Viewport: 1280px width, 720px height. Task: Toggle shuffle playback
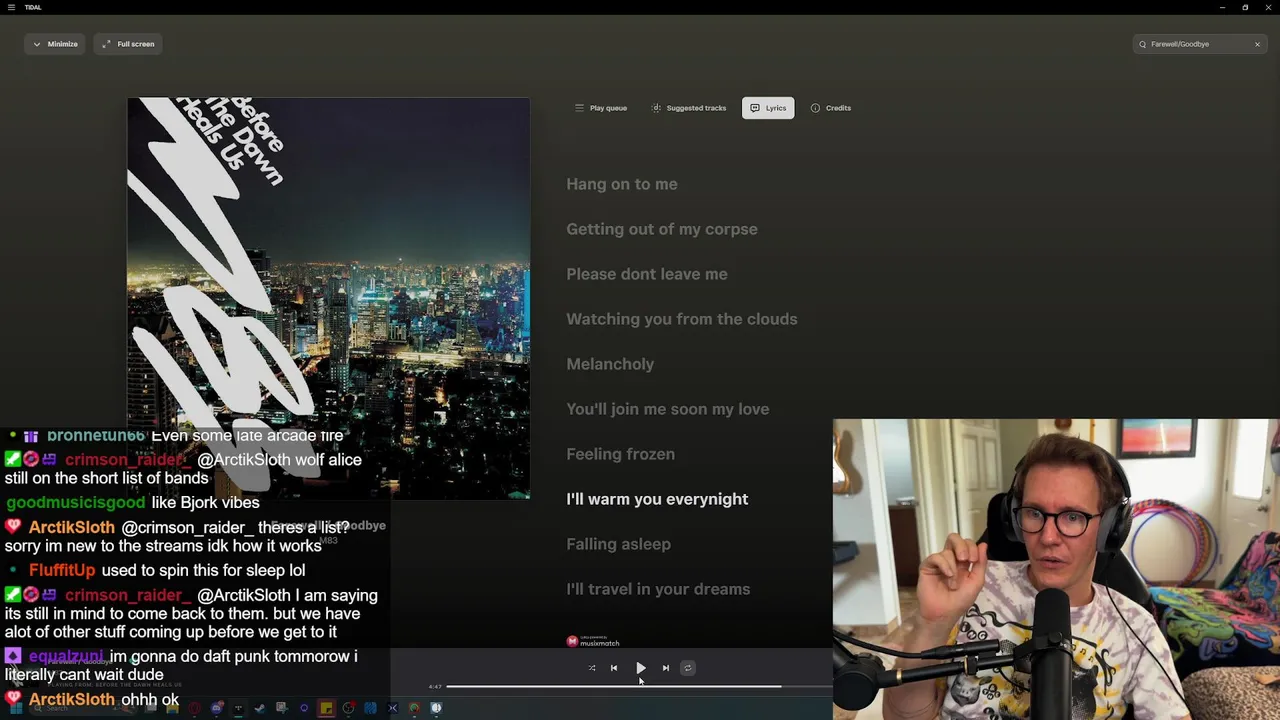[x=592, y=668]
